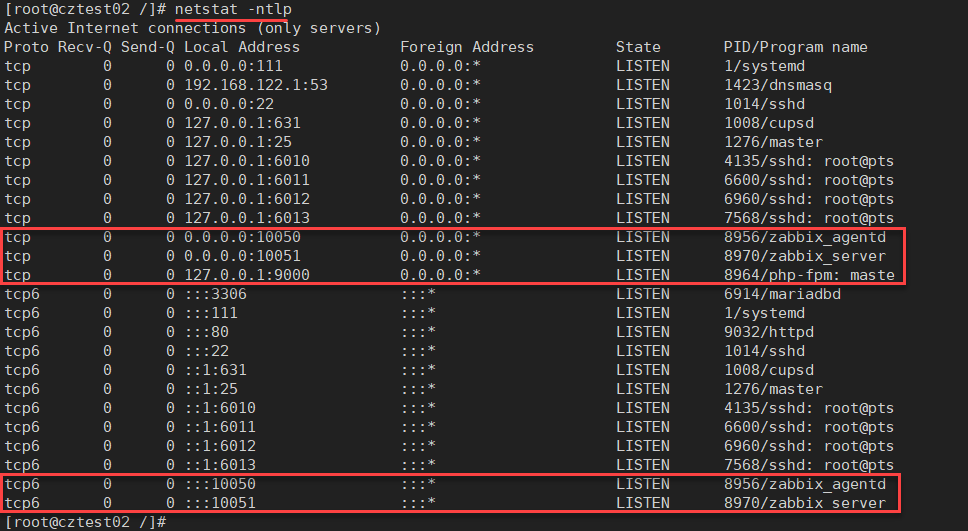Select local address 127.0.0.1:9000
Screen dimensions: 968x531
point(247,275)
